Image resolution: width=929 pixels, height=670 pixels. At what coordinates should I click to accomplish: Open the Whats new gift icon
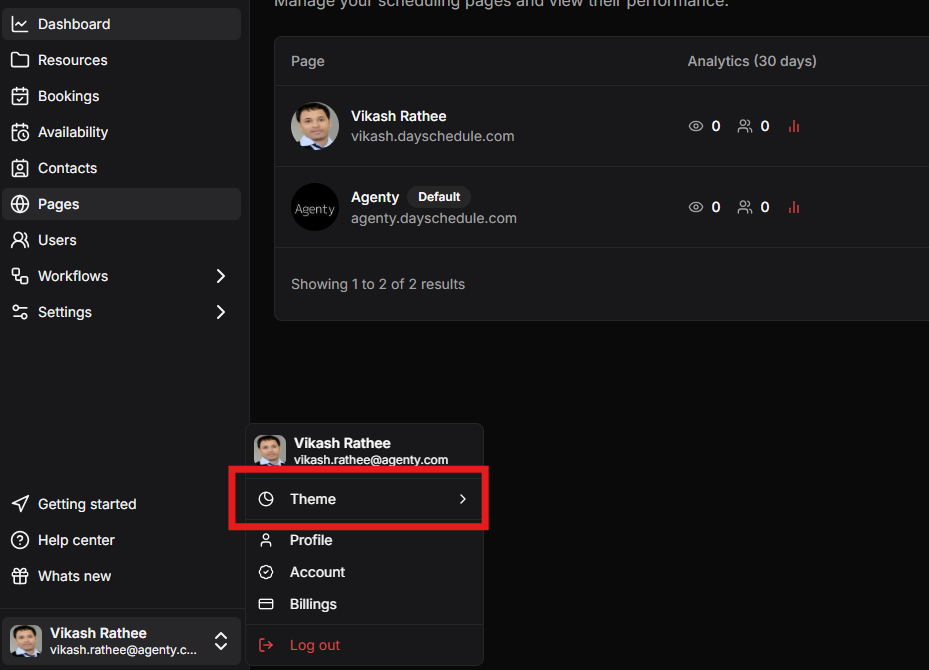[x=20, y=576]
